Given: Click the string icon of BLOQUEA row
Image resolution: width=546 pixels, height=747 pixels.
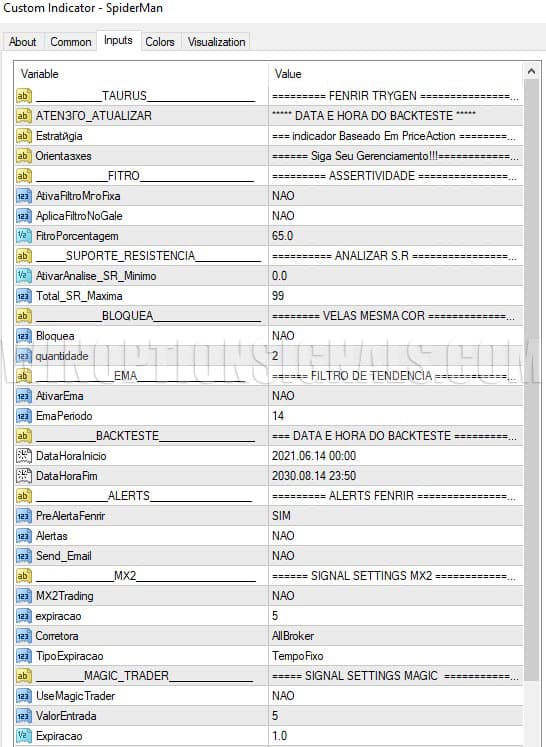Looking at the screenshot, I should pyautogui.click(x=23, y=316).
